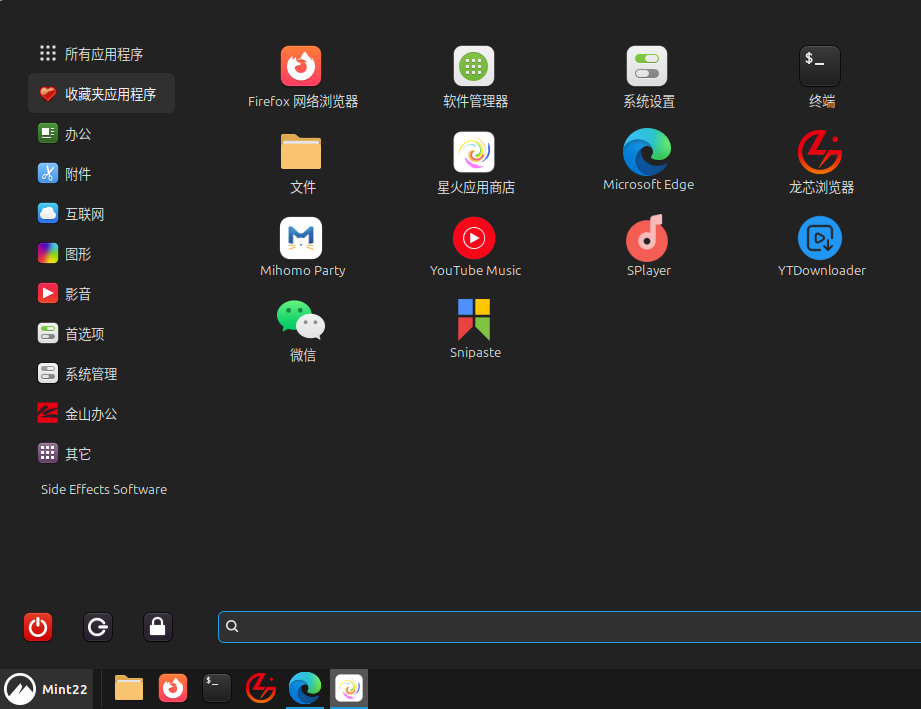Click the red power-off button

(x=38, y=627)
